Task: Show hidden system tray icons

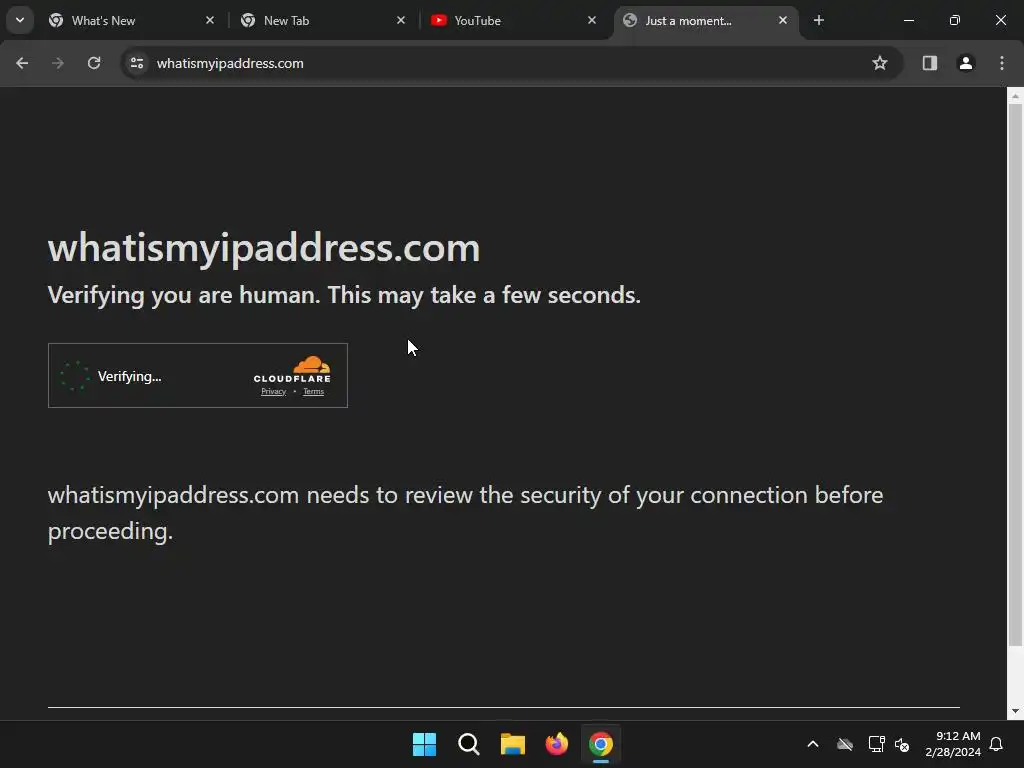Action: point(813,744)
